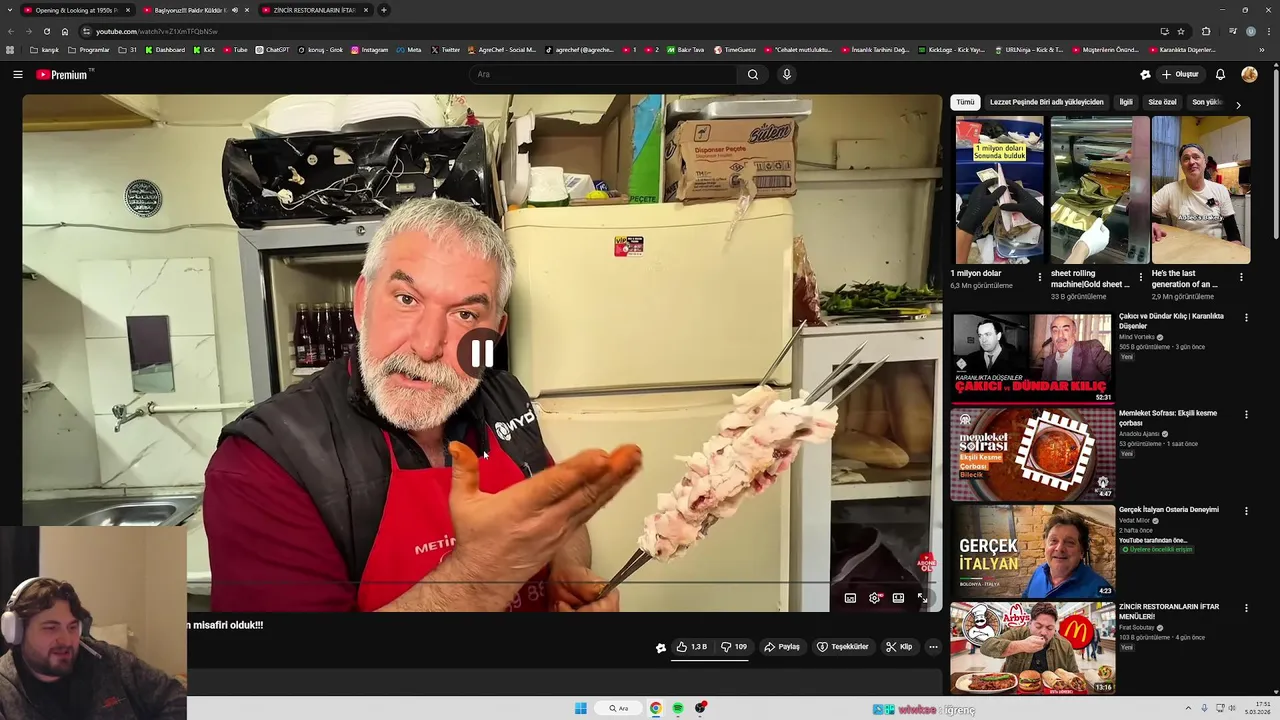Select the Size özel filter chip
Screen dimensions: 1280x720
(x=1162, y=102)
